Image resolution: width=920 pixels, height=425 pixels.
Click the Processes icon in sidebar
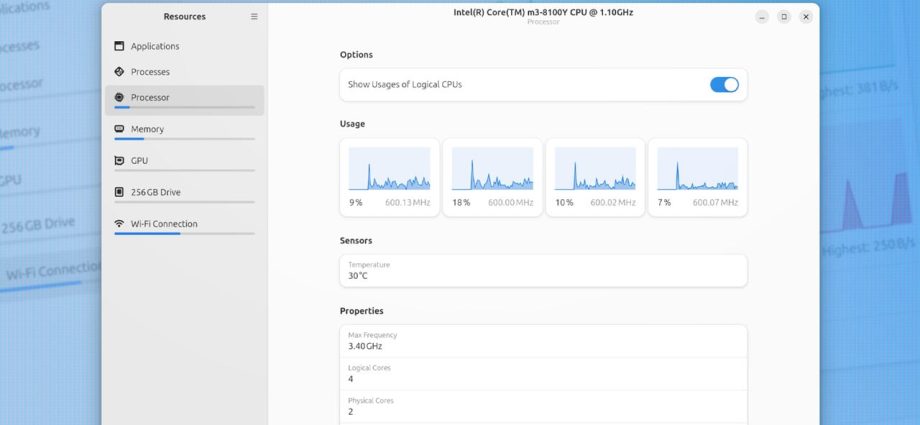pos(119,72)
